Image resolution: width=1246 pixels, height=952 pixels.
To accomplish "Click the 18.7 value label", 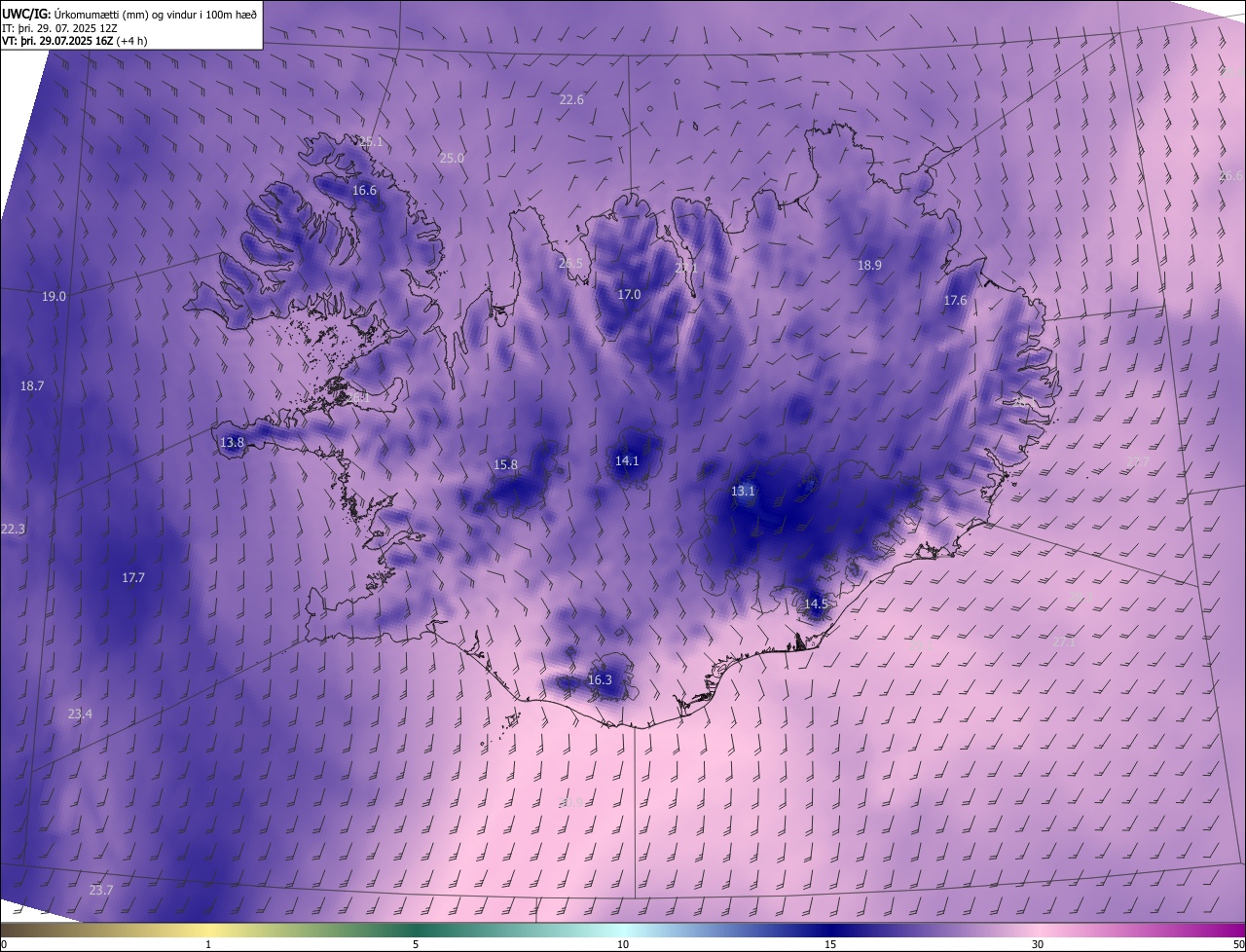I will (32, 386).
